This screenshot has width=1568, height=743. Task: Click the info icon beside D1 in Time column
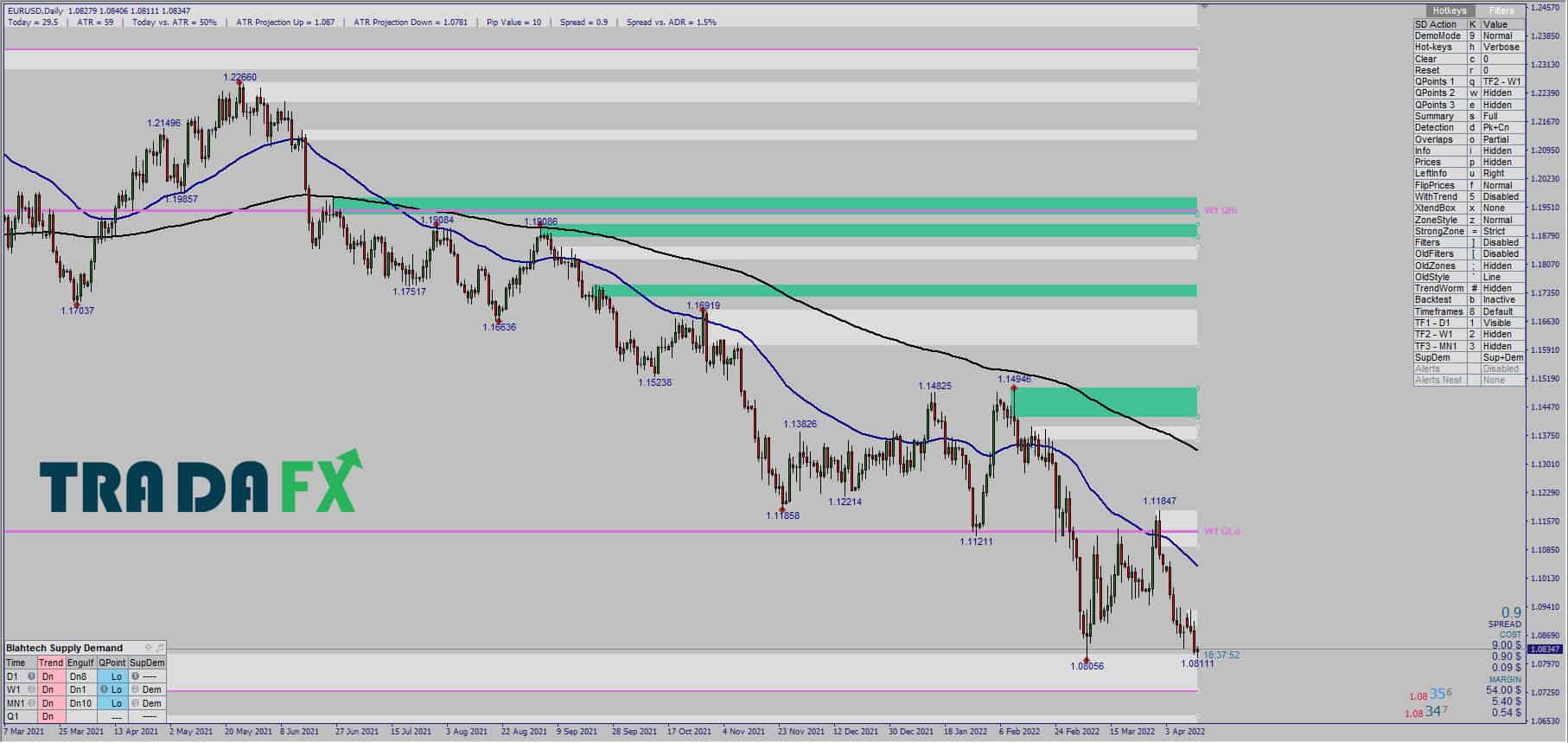(x=32, y=676)
